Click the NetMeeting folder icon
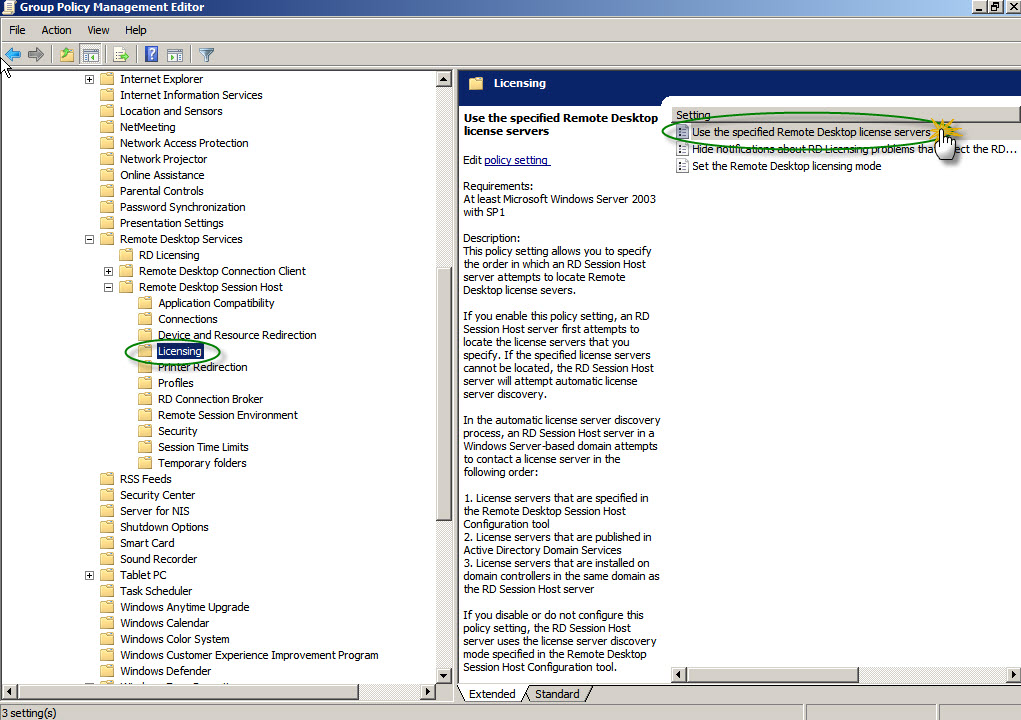1021x720 pixels. [x=107, y=127]
